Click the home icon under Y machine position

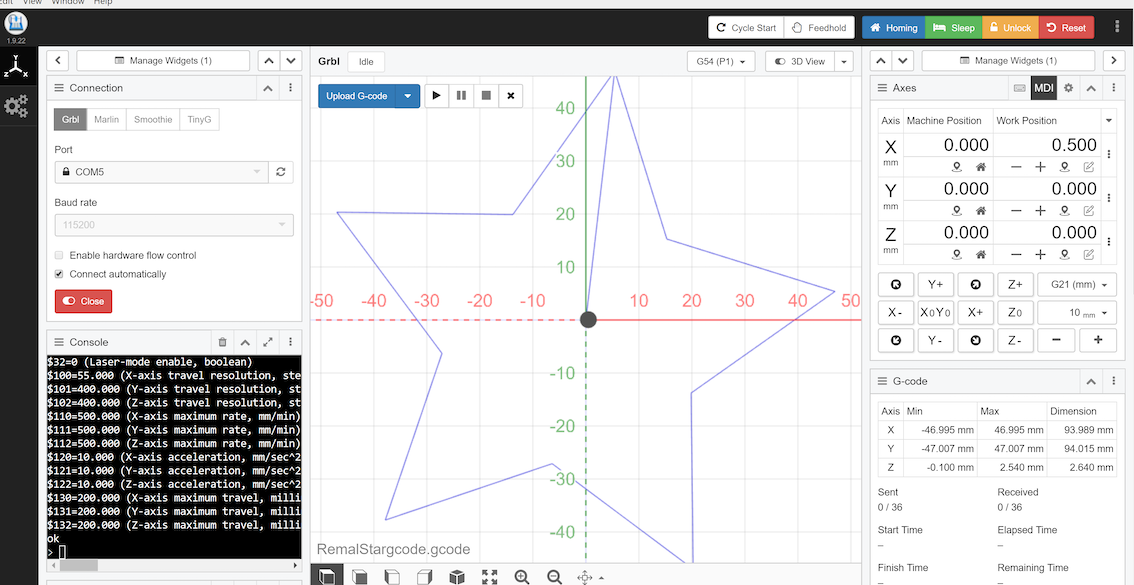tap(981, 211)
